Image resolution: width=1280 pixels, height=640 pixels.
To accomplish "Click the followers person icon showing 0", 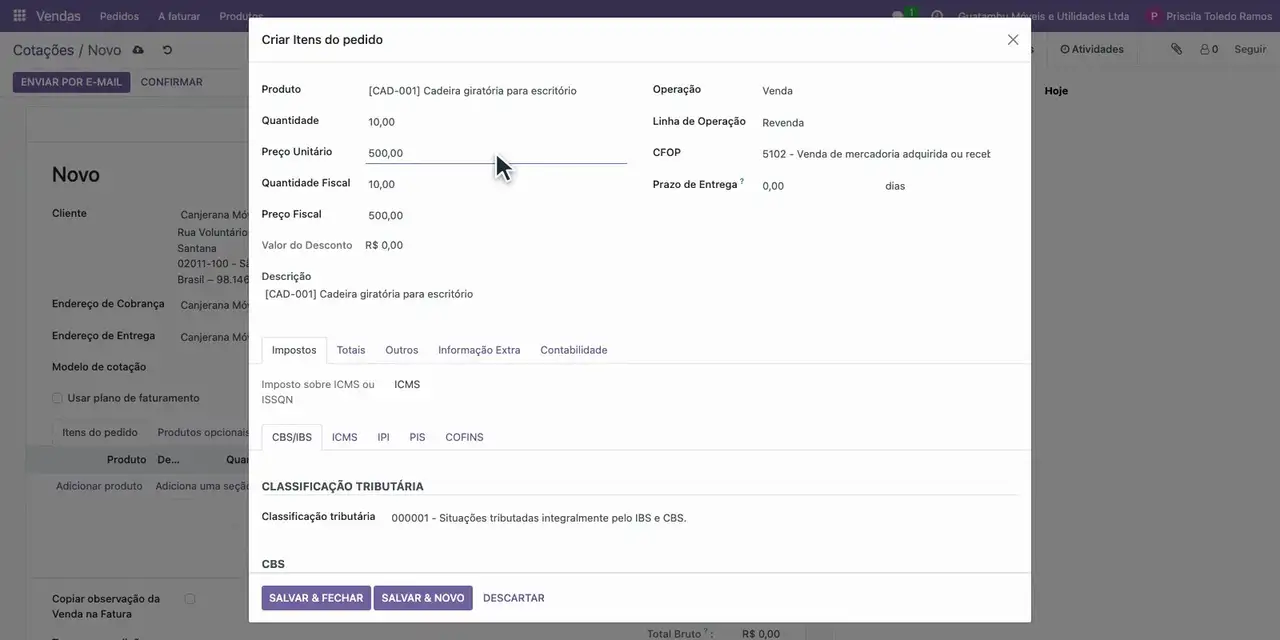I will point(1209,49).
